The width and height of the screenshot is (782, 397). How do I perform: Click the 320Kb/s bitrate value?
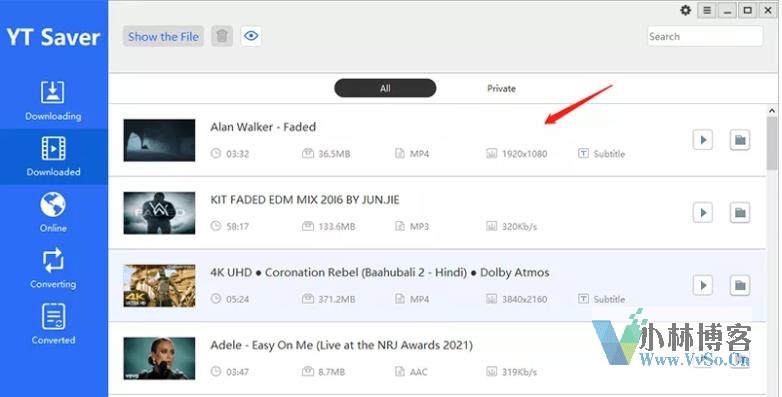(519, 226)
